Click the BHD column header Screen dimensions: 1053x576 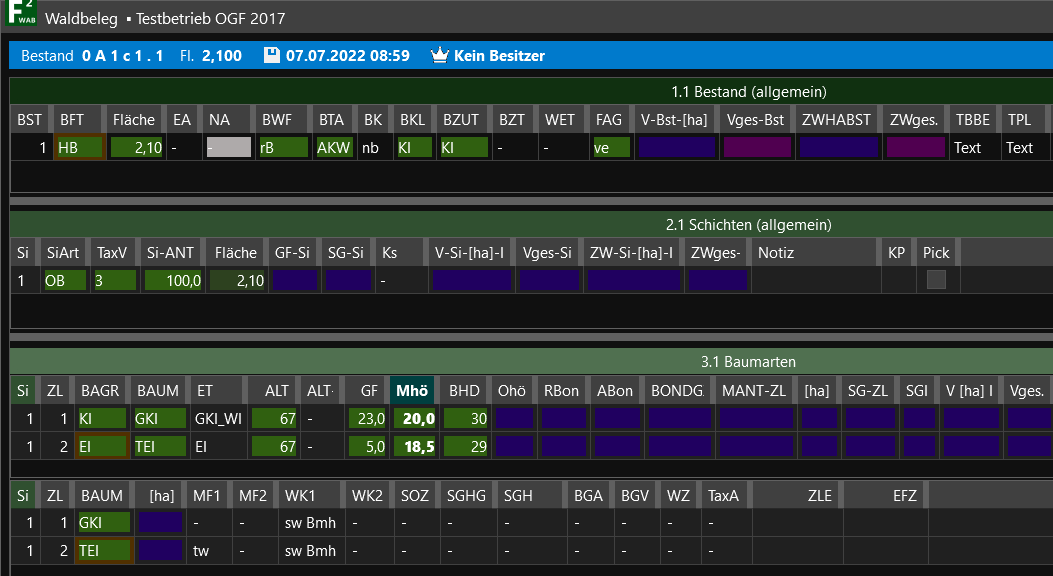(x=464, y=391)
